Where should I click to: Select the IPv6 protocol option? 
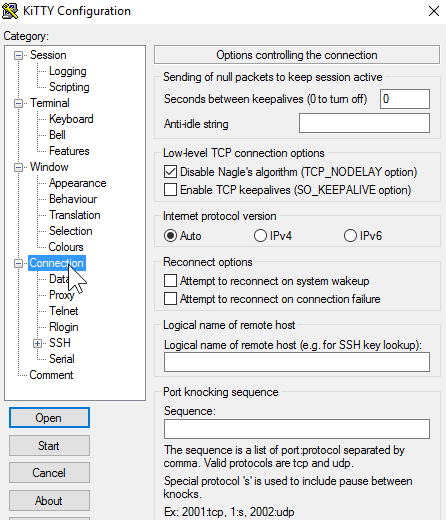350,236
